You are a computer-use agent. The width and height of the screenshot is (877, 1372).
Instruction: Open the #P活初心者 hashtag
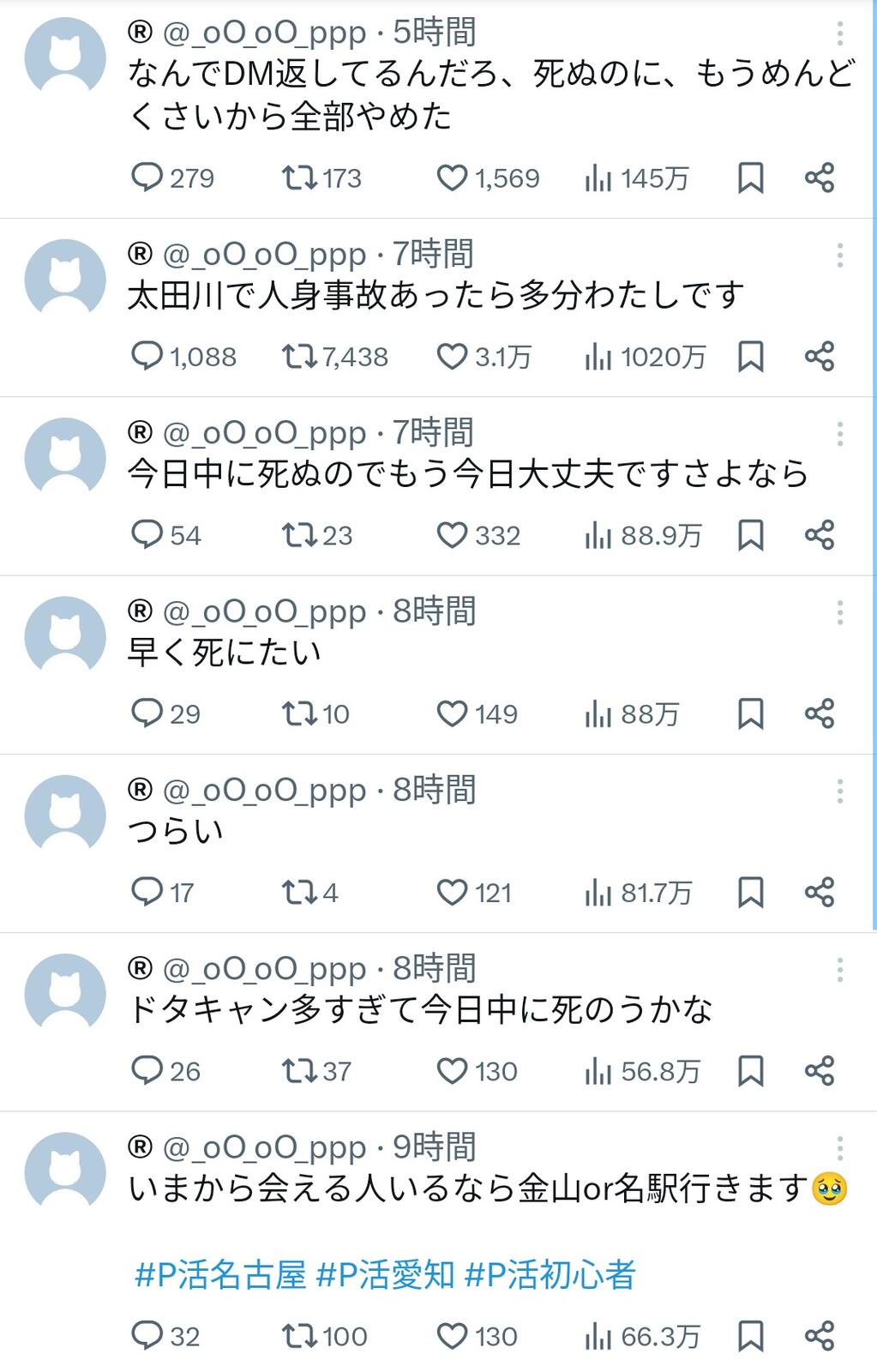550,1275
